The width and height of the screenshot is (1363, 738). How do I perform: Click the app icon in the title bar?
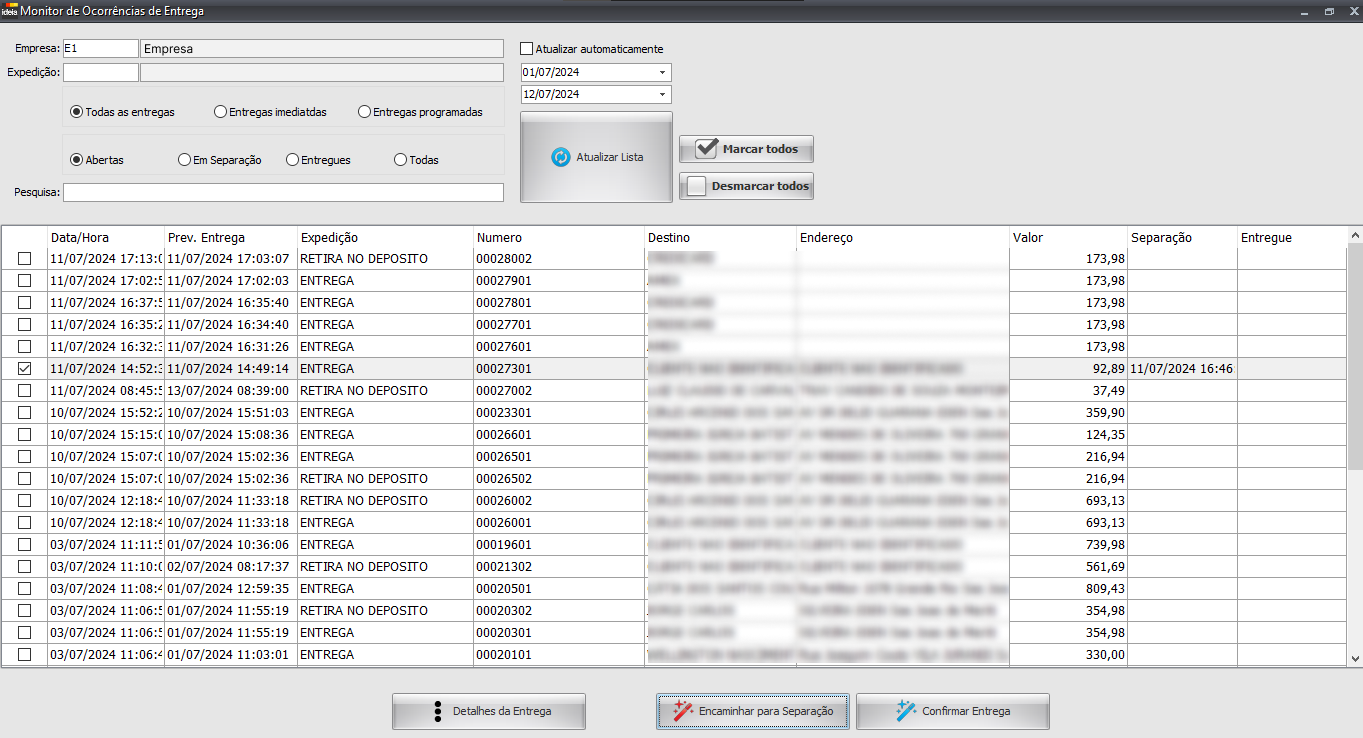pos(9,11)
